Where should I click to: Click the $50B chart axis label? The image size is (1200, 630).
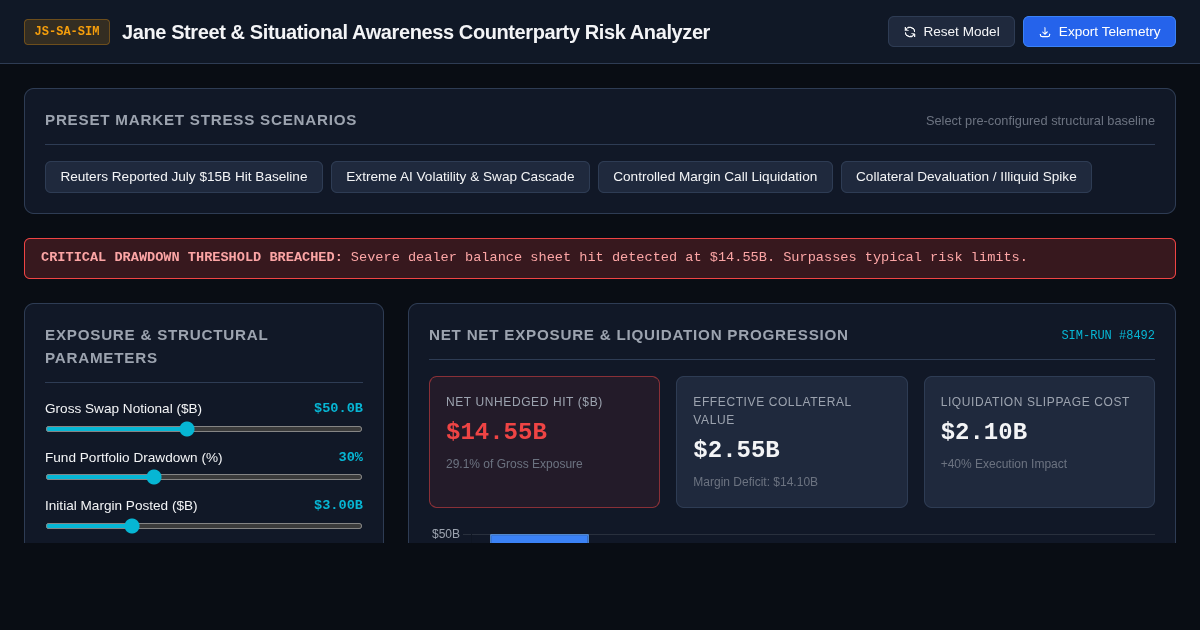tap(446, 534)
